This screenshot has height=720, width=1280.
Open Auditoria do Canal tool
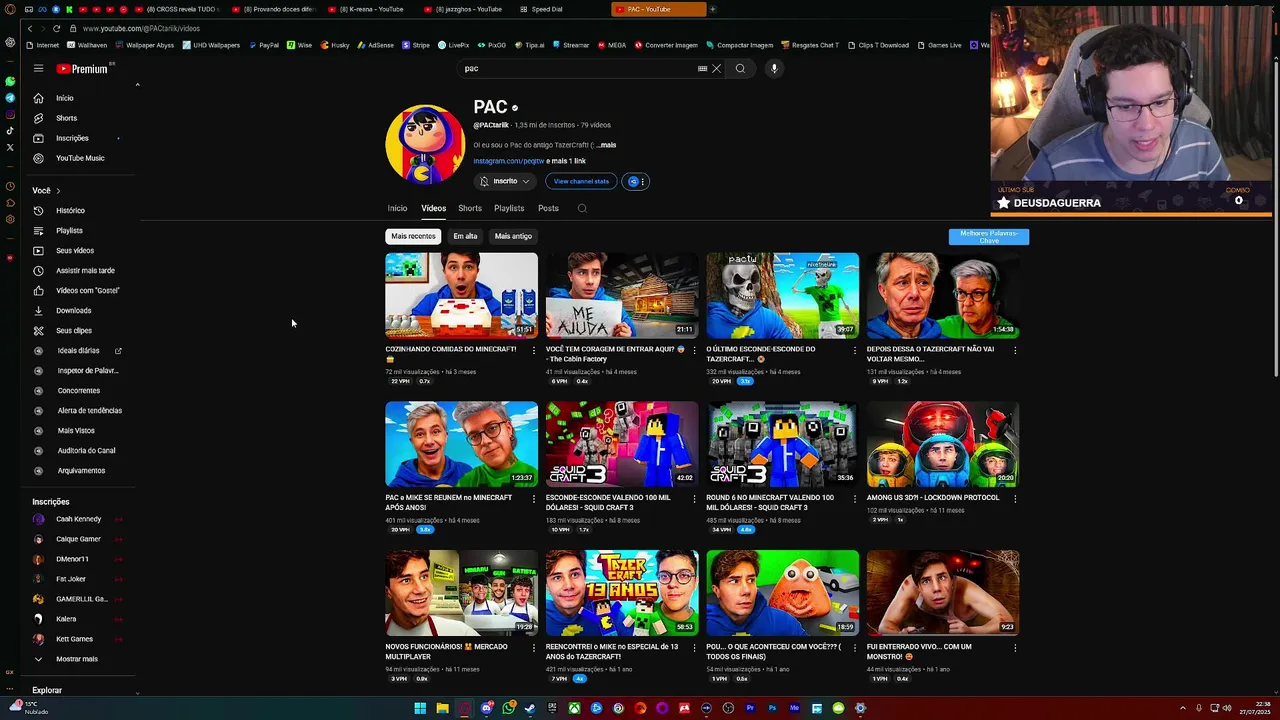[86, 451]
